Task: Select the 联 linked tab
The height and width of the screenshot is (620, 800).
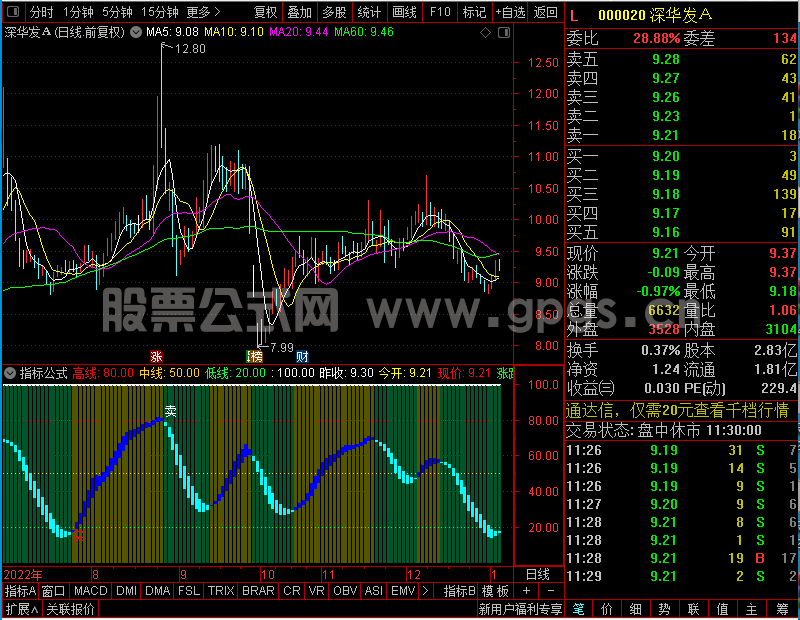Action: [x=693, y=609]
